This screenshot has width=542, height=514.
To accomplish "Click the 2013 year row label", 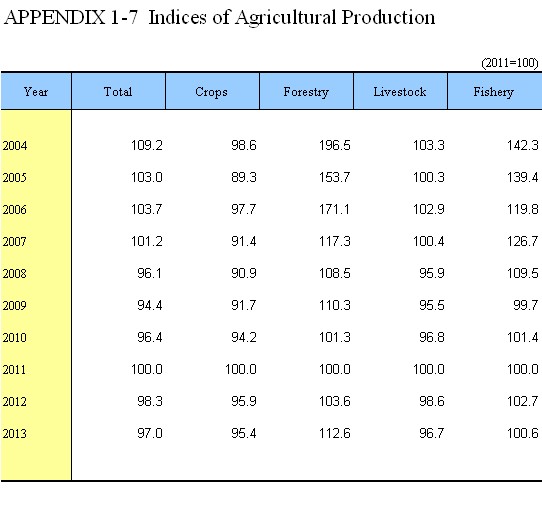I will (15, 433).
